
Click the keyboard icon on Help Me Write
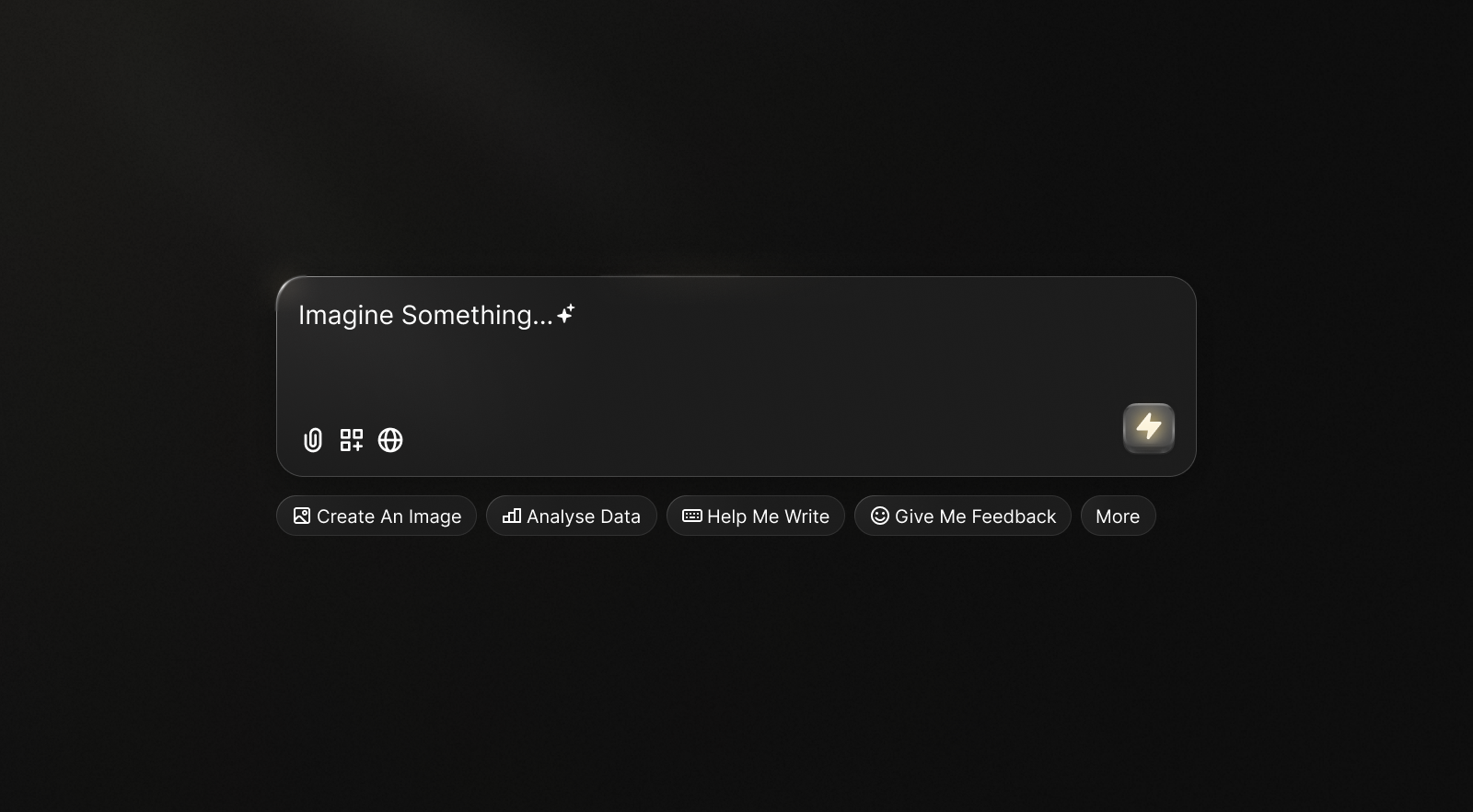tap(692, 516)
